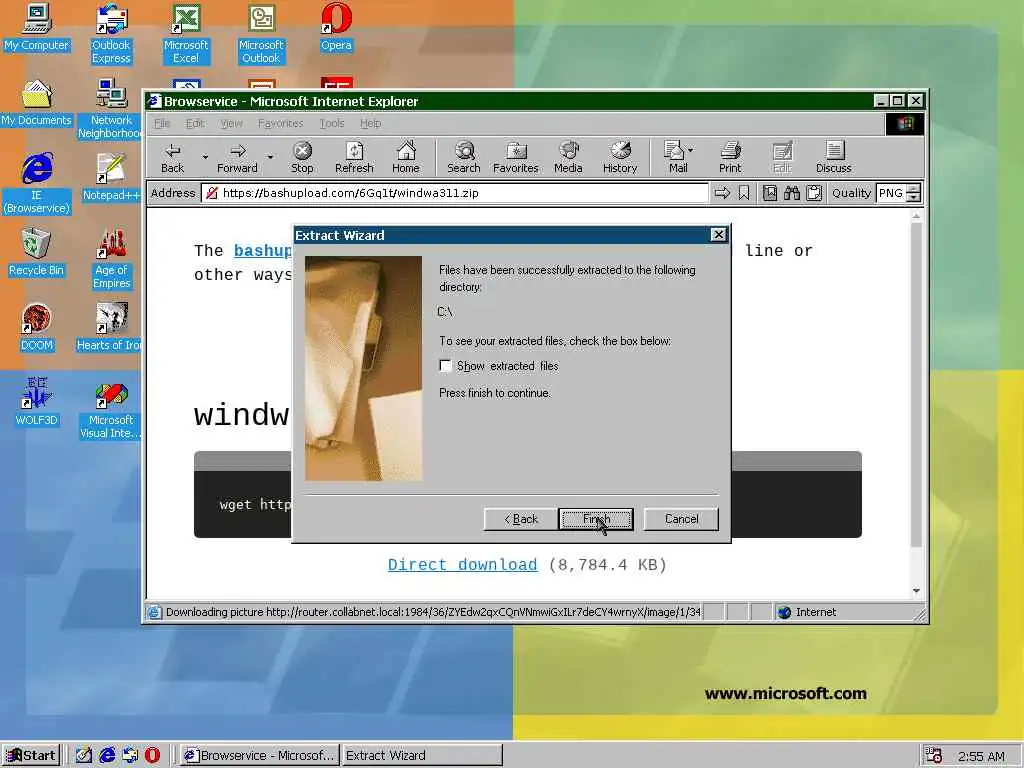
Task: Select Microsoft Excel desktop shortcut
Action: tap(185, 34)
